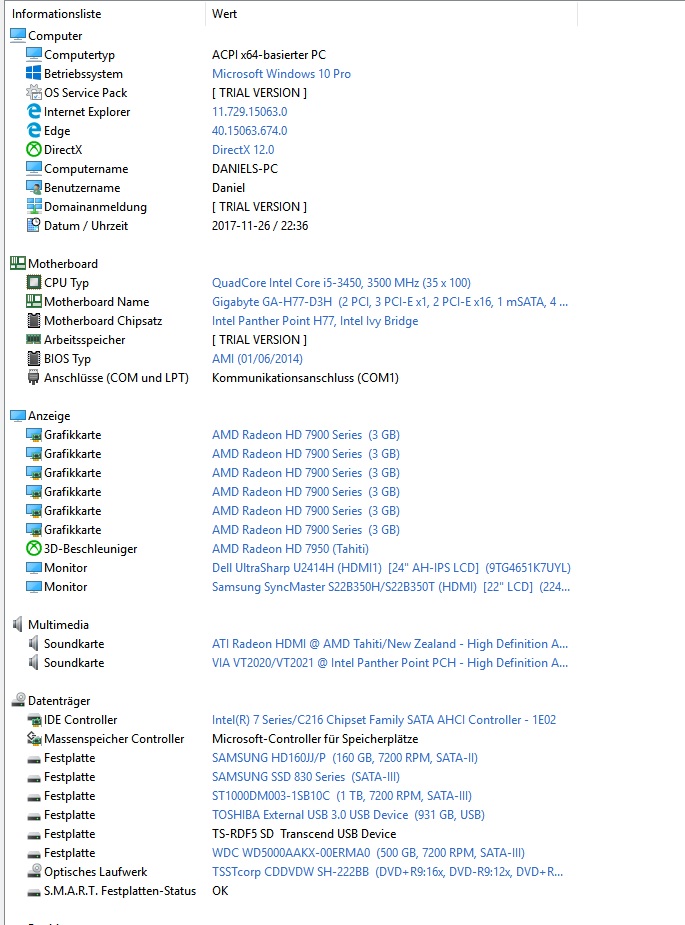Select the Kommunikationsanschluss (COM1) value
The width and height of the screenshot is (685, 925).
point(305,378)
